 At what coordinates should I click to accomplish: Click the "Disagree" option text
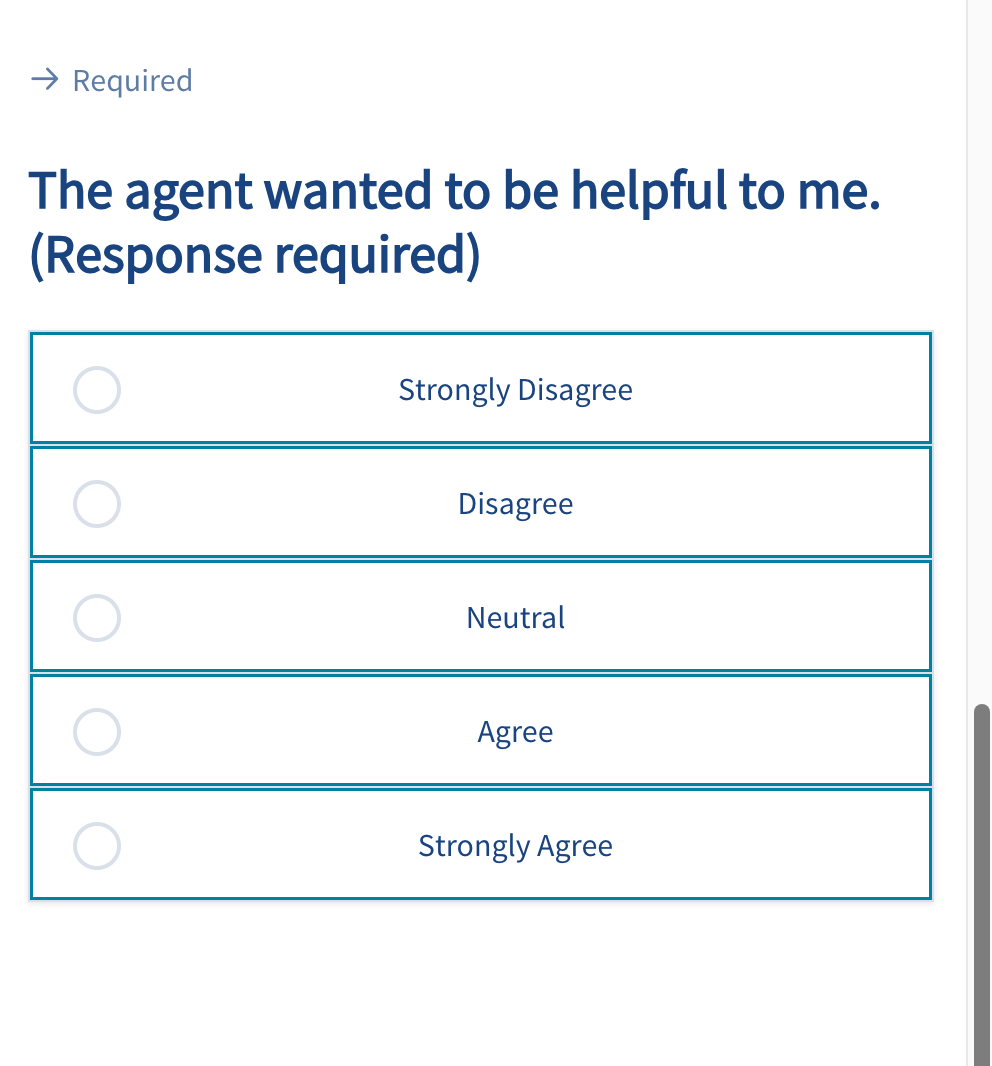click(x=515, y=503)
